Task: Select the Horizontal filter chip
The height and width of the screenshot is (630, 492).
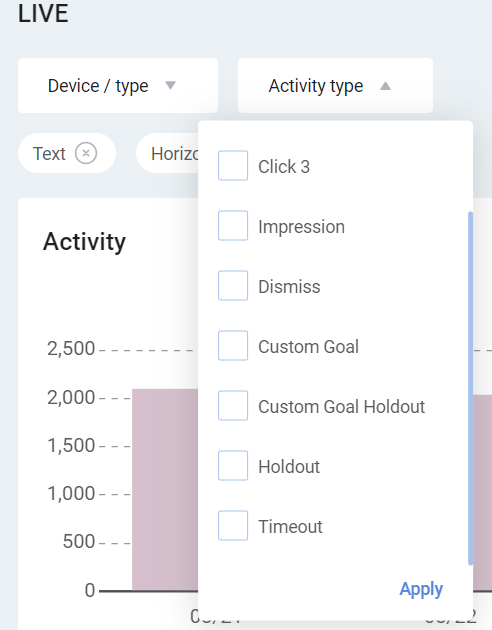Action: pos(168,153)
